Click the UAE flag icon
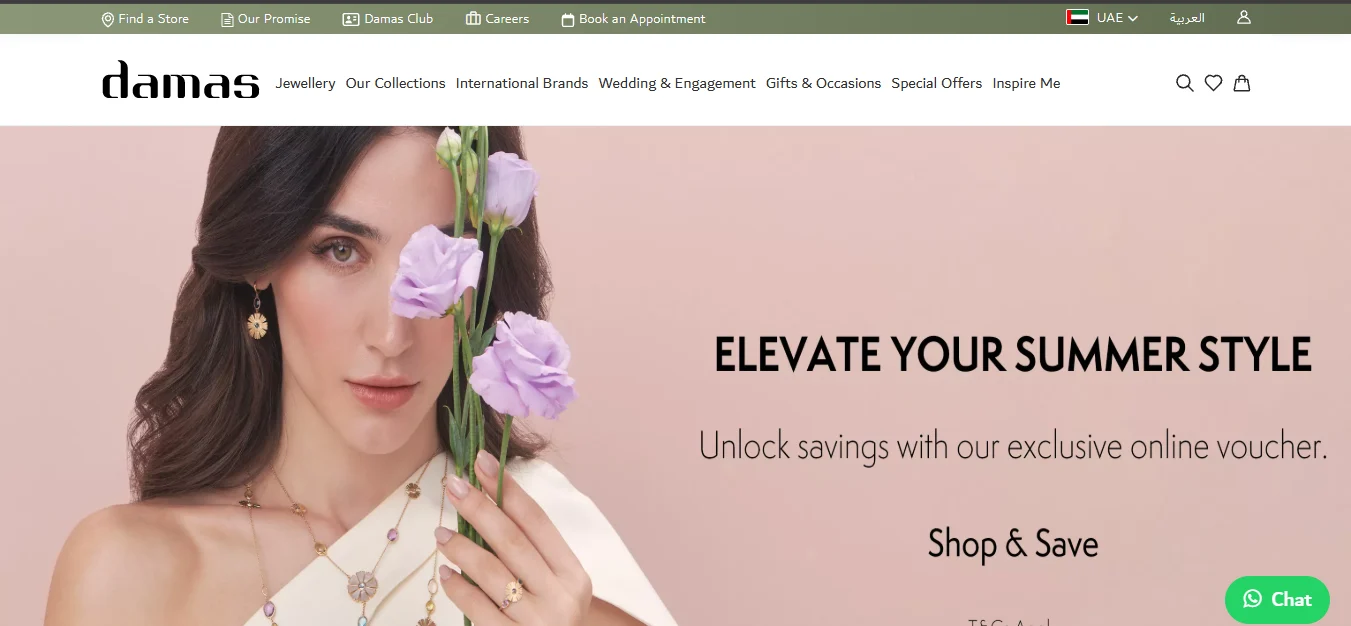Screen dimensions: 1351x626 point(1077,17)
